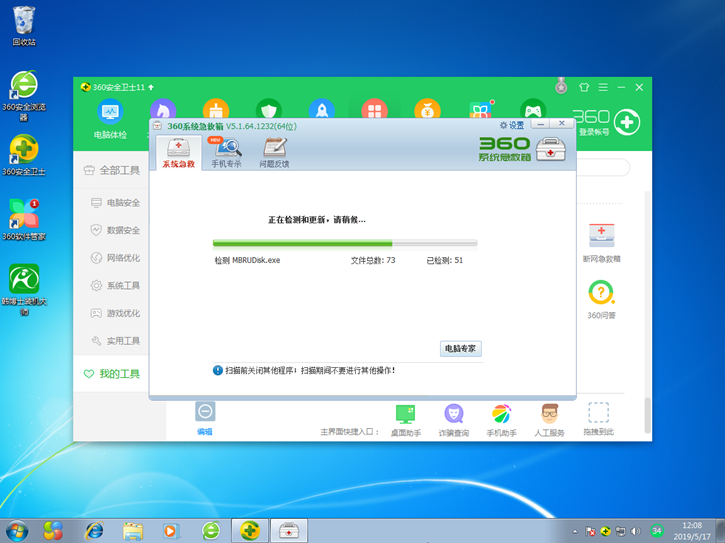Show hidden icons in system tray
Viewport: 725px width, 543px height.
point(575,530)
